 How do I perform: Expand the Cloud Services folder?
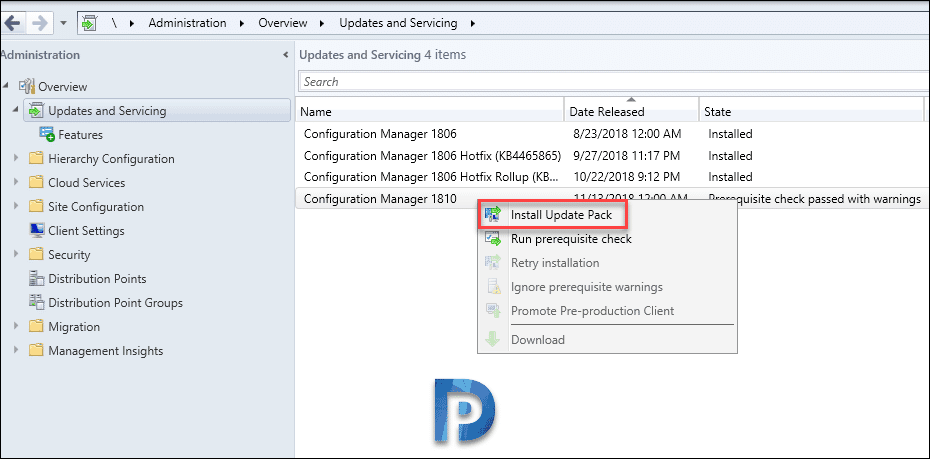point(16,182)
